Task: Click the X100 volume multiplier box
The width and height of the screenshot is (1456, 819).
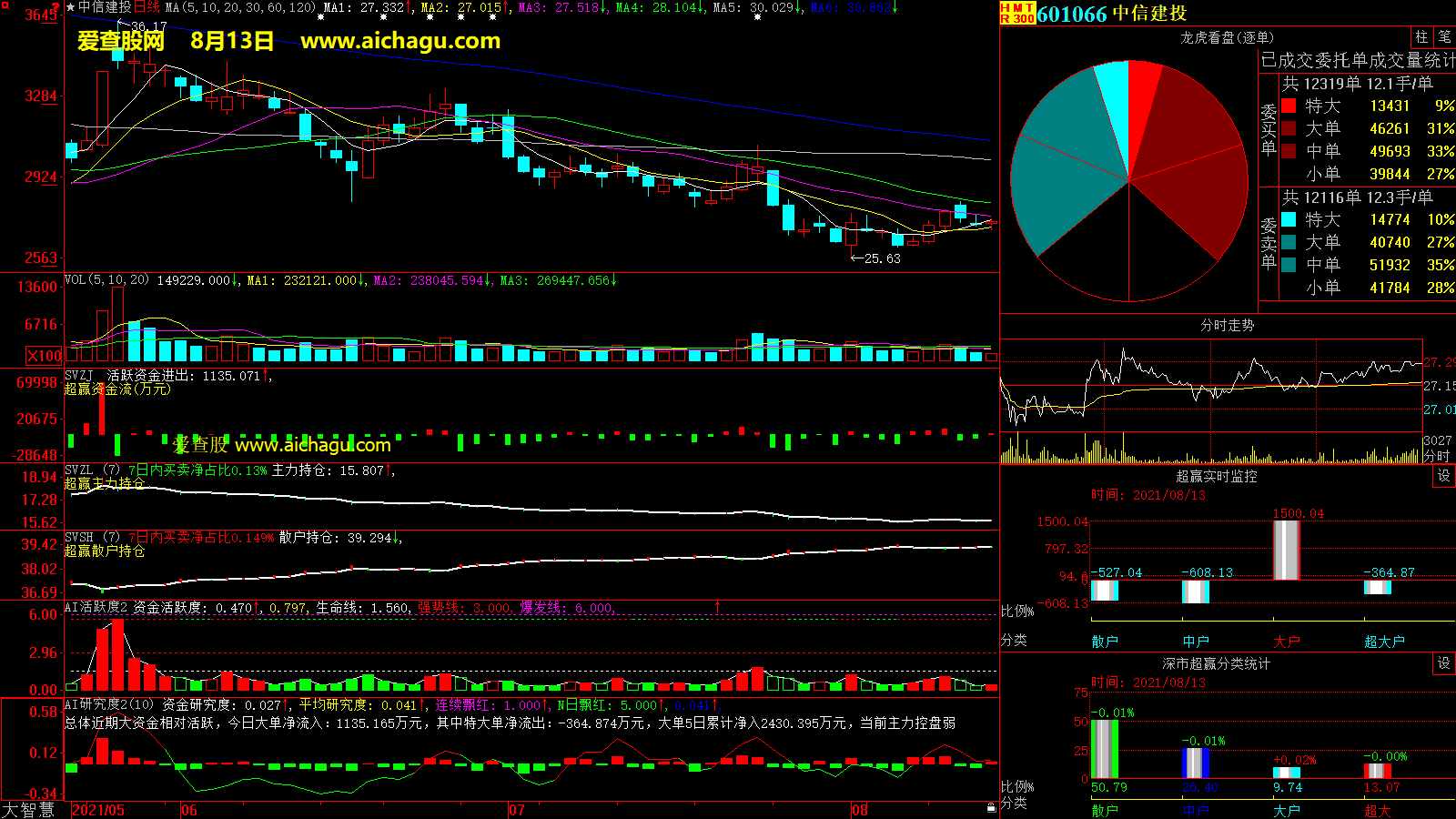Action: [x=45, y=356]
